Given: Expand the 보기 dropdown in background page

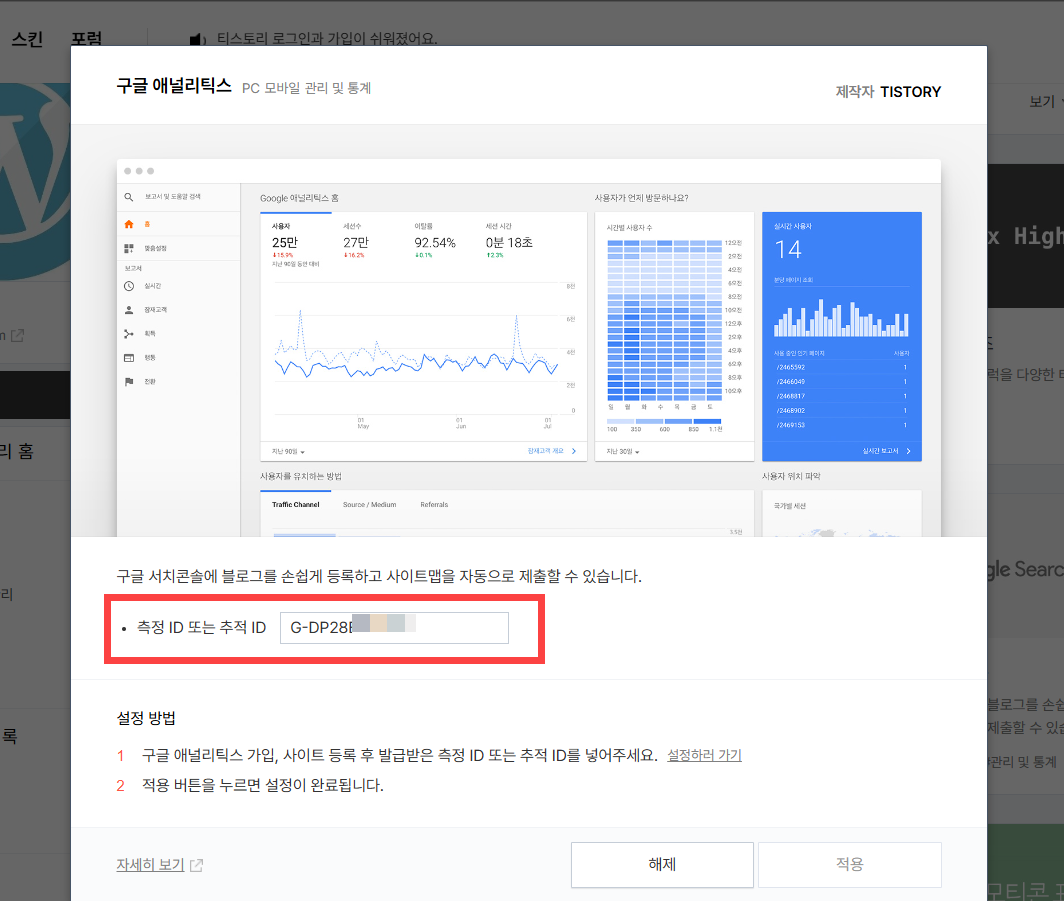Looking at the screenshot, I should click(1046, 102).
